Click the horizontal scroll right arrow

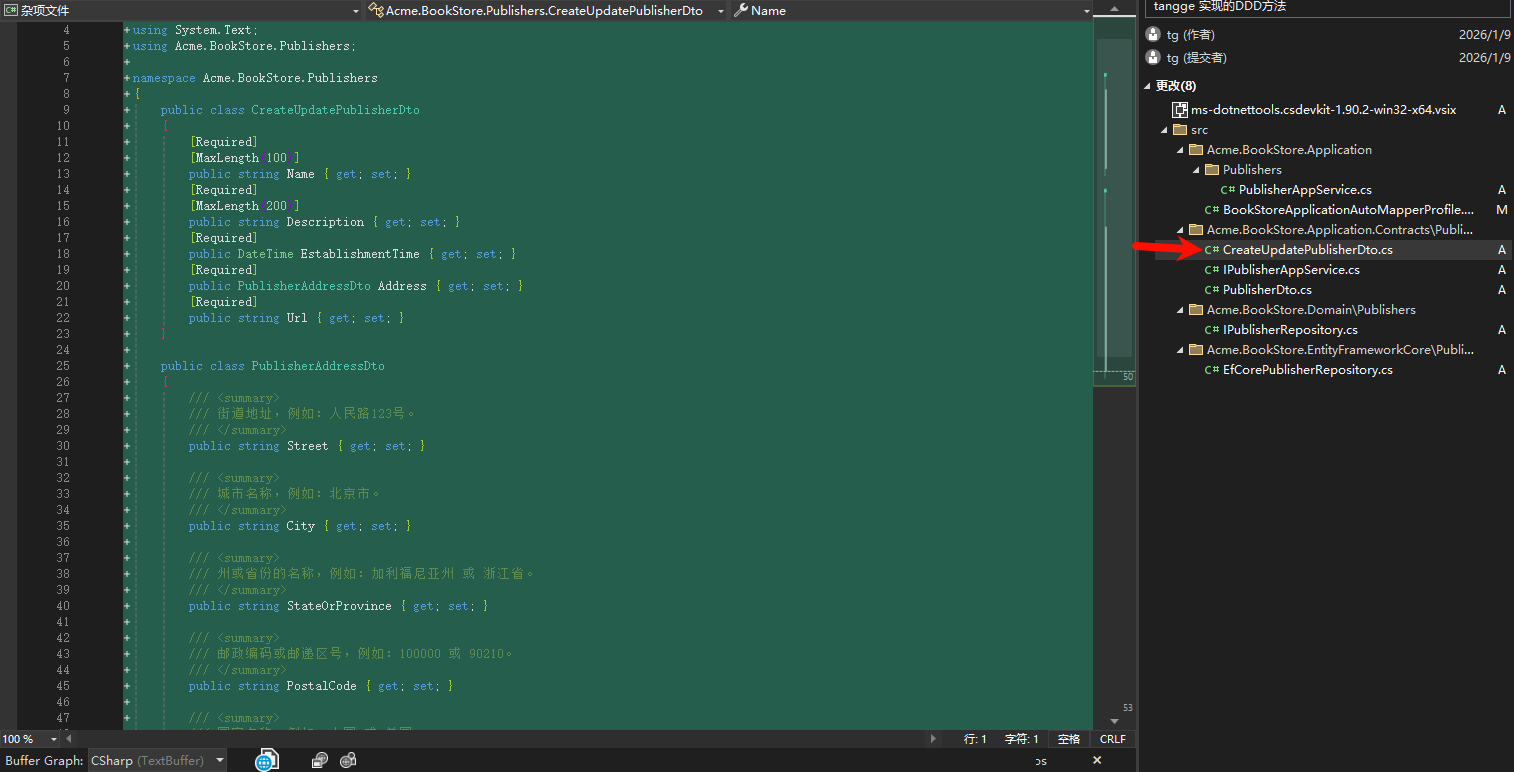coord(933,739)
